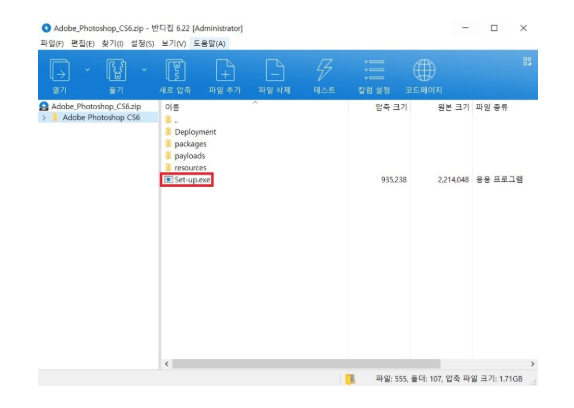Select the Deployment folder
574x408 pixels.
195,132
